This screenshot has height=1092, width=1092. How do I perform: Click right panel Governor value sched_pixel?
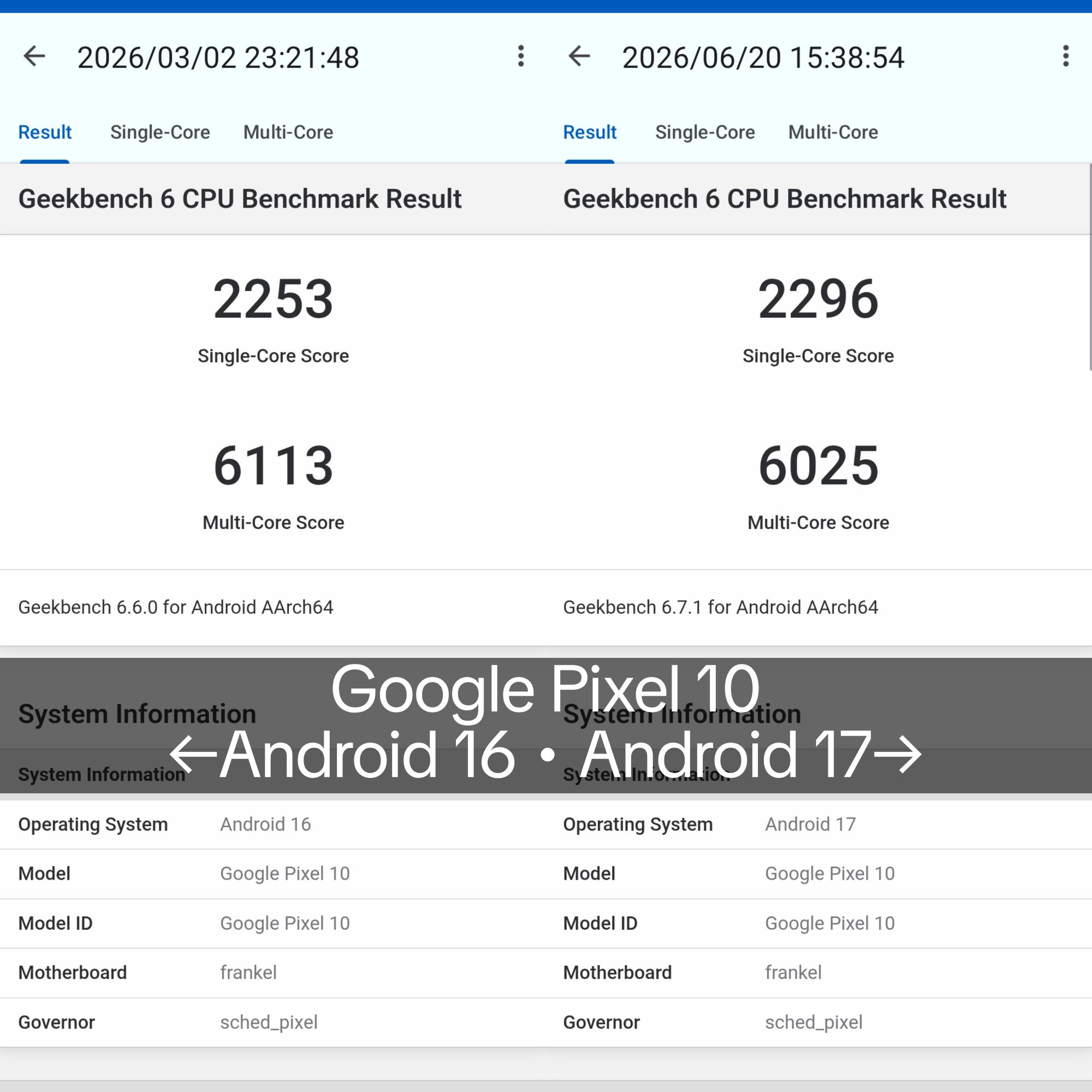[x=814, y=1022]
